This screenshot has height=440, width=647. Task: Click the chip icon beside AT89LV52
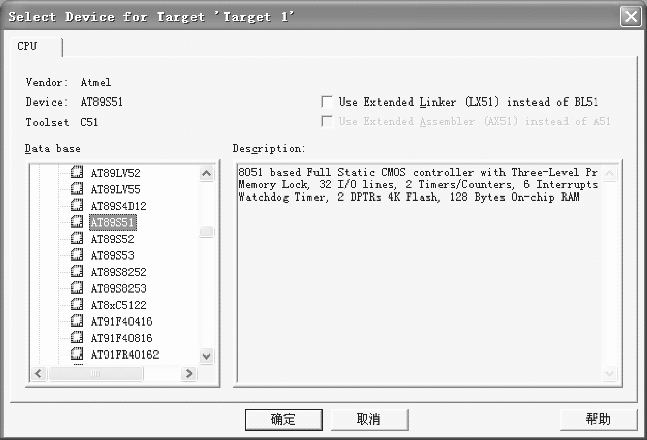pos(77,172)
